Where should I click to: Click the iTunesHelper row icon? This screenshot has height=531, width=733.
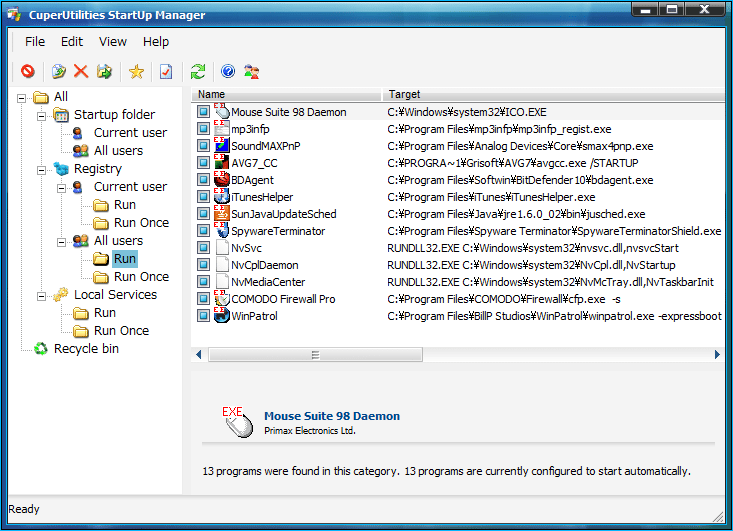click(x=222, y=196)
